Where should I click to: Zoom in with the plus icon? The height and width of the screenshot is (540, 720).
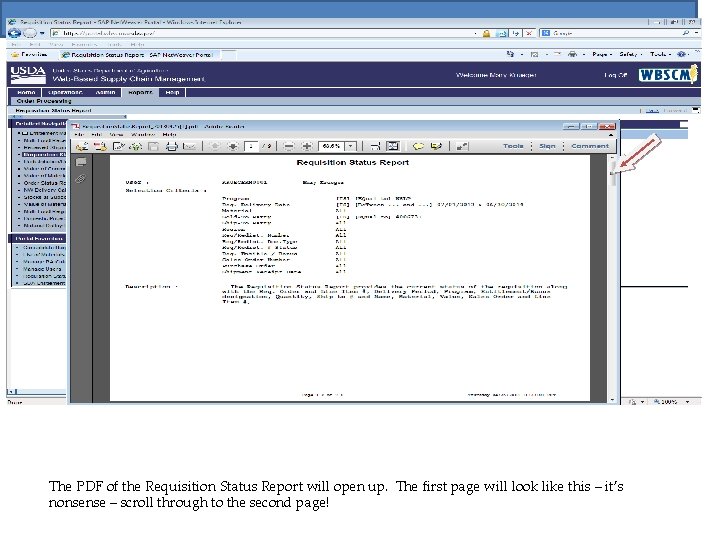coord(307,147)
